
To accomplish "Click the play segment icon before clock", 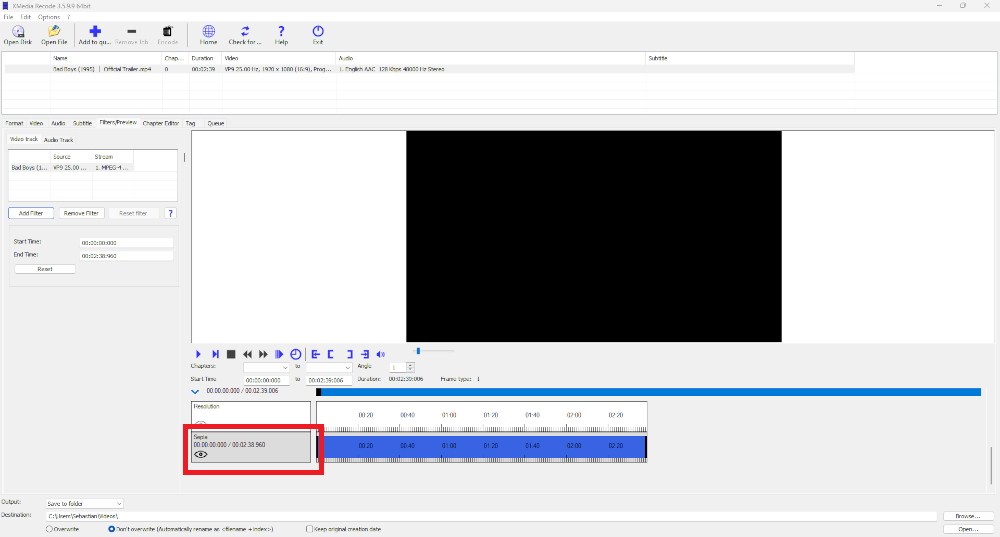I will point(279,354).
